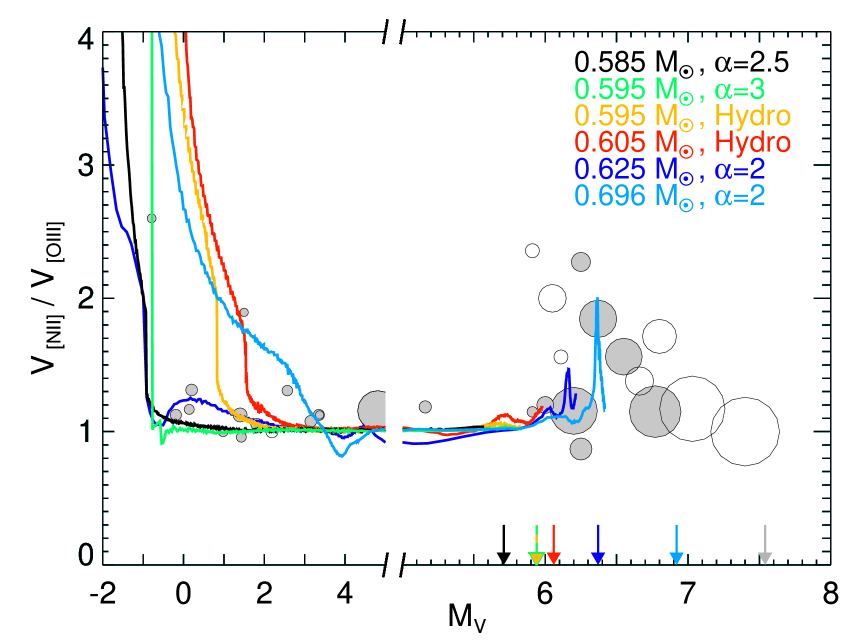
Task: Click the x-axis tick label '7'
Action: pyautogui.click(x=687, y=593)
